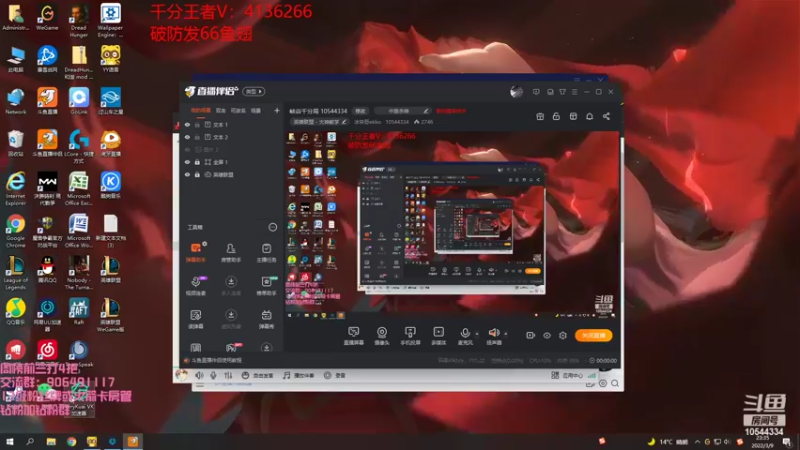Click the 修改 edit title button

[x=360, y=111]
